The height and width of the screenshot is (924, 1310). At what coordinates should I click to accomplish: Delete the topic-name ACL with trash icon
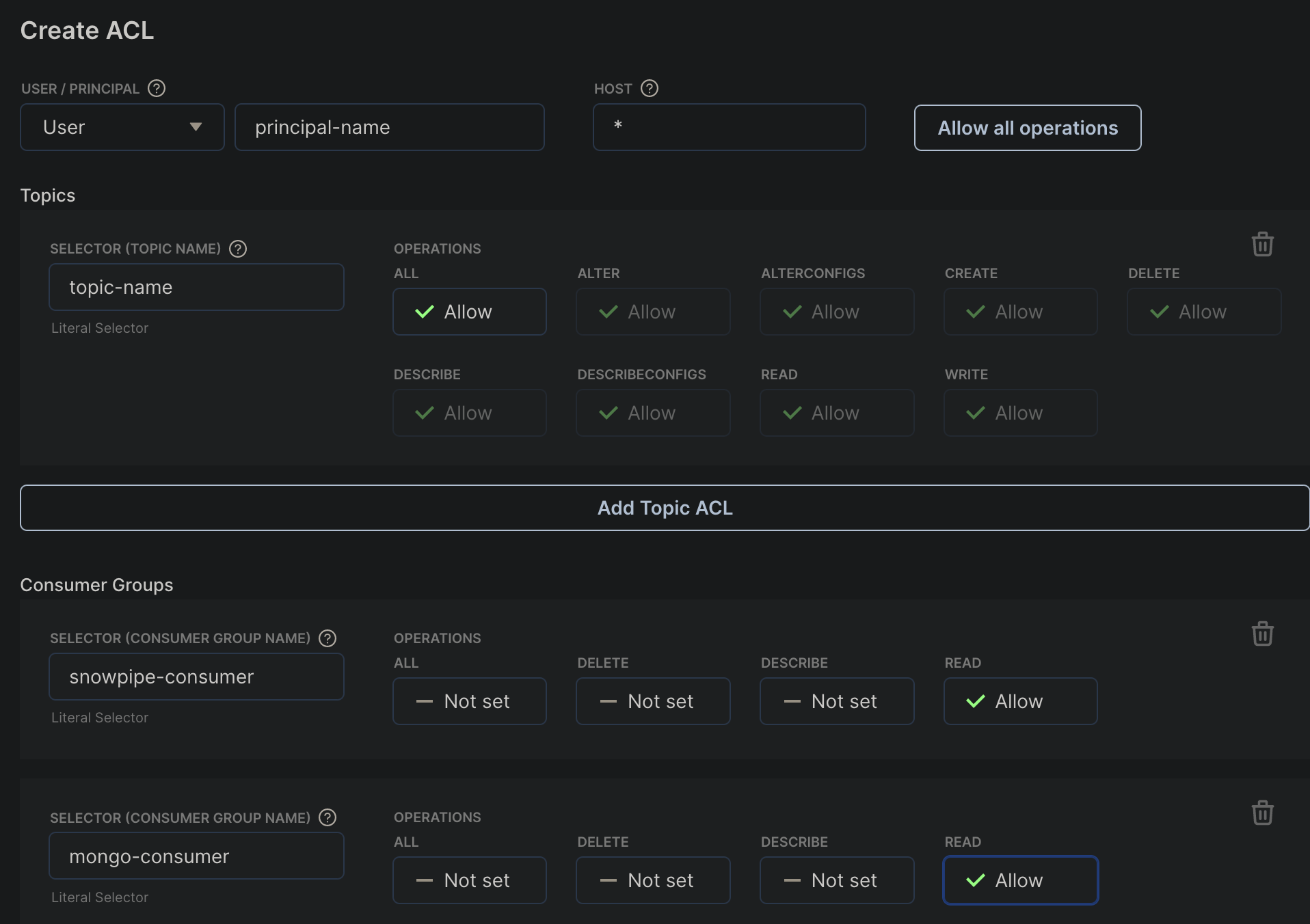point(1262,244)
